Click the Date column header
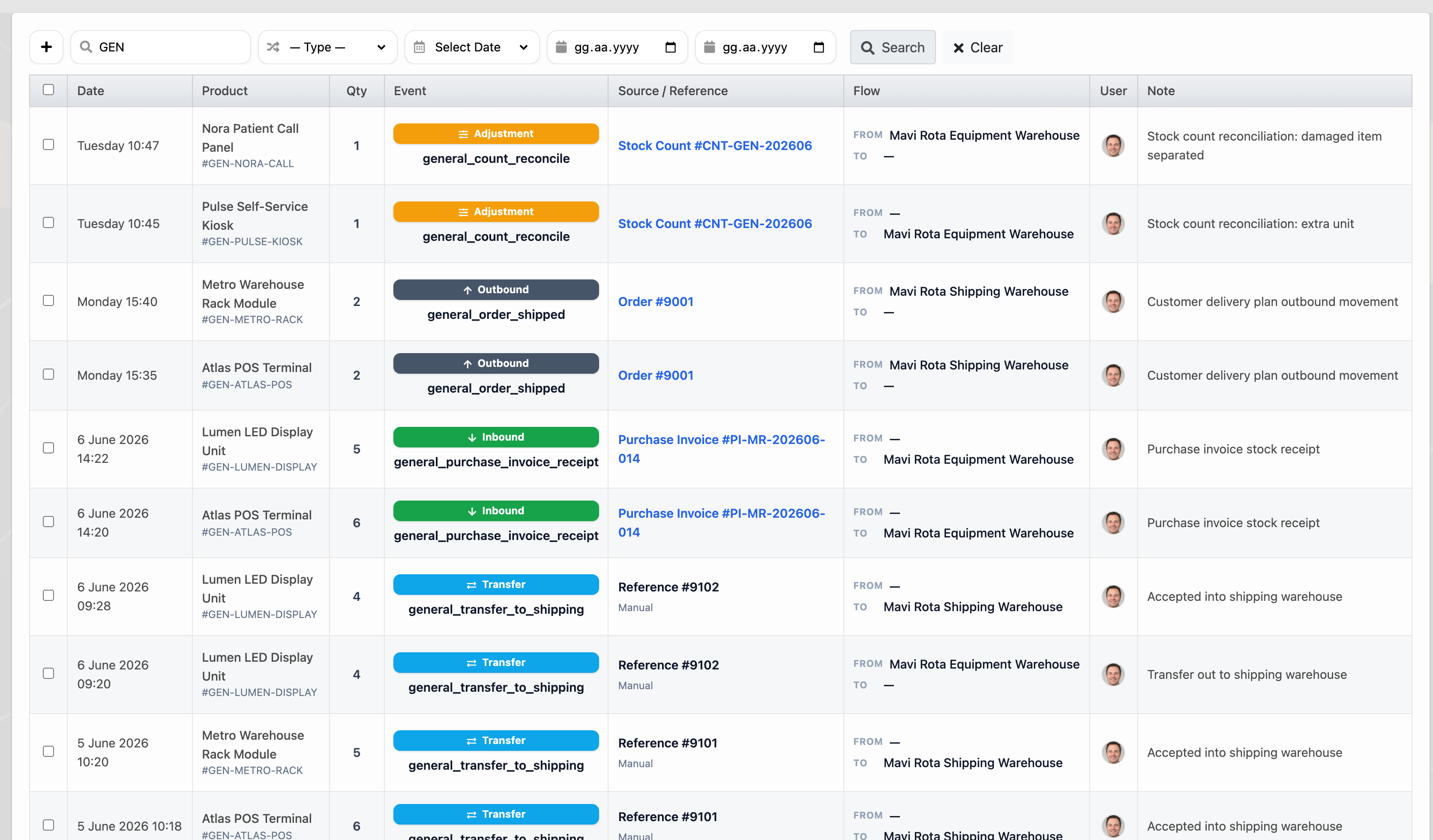1433x840 pixels. coord(130,91)
